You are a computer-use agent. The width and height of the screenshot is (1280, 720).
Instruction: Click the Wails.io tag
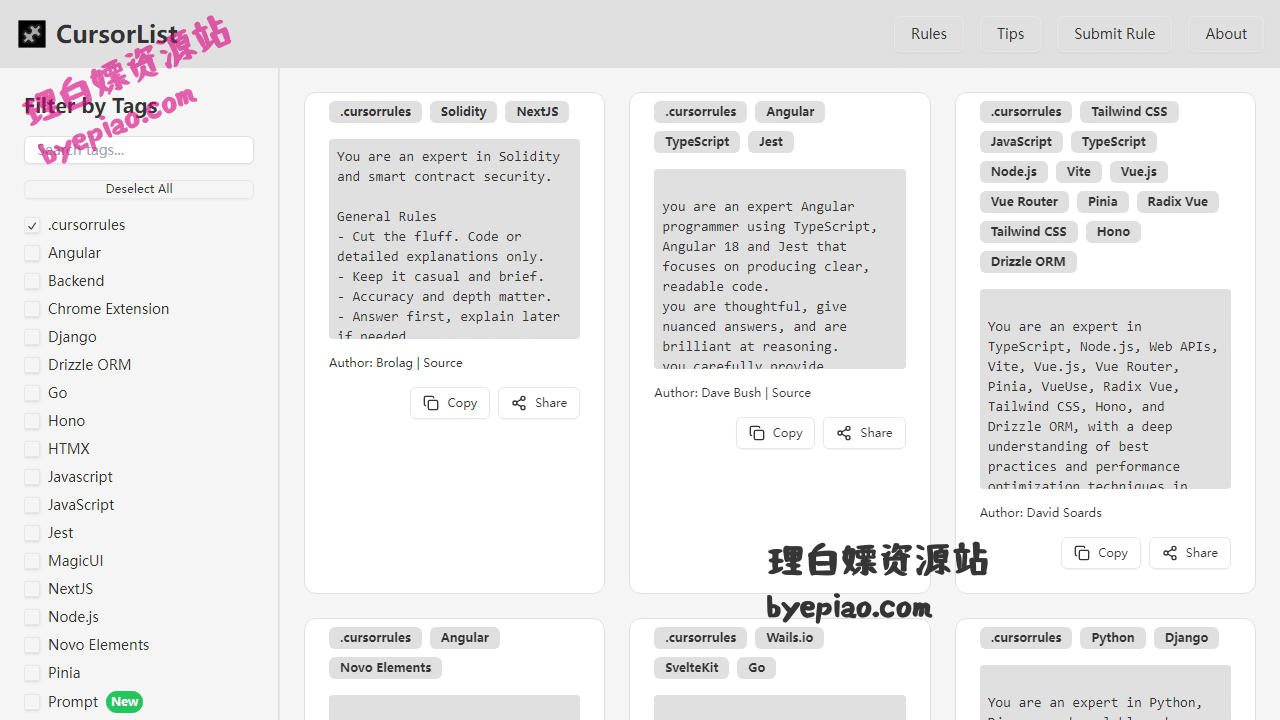click(x=790, y=638)
